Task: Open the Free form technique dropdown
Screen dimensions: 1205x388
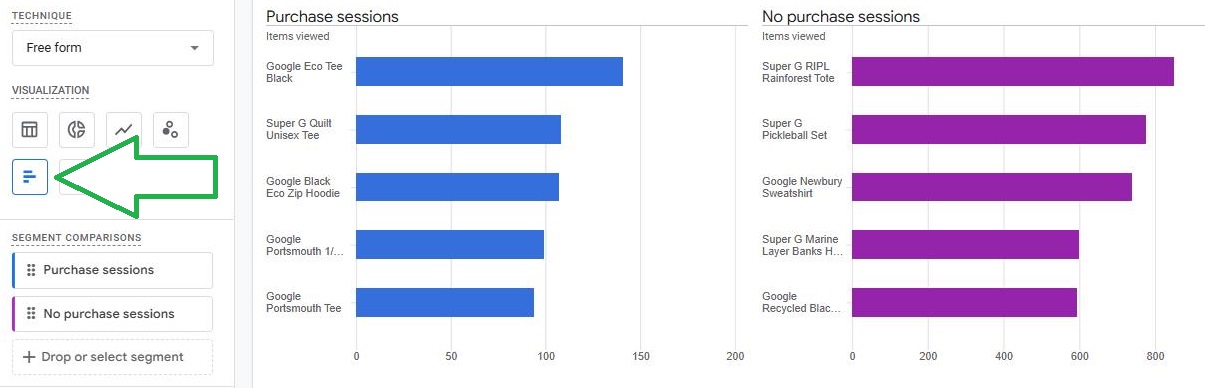Action: (x=113, y=48)
